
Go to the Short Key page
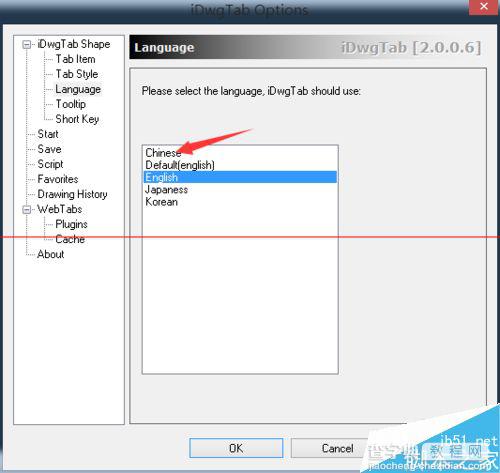[77, 119]
